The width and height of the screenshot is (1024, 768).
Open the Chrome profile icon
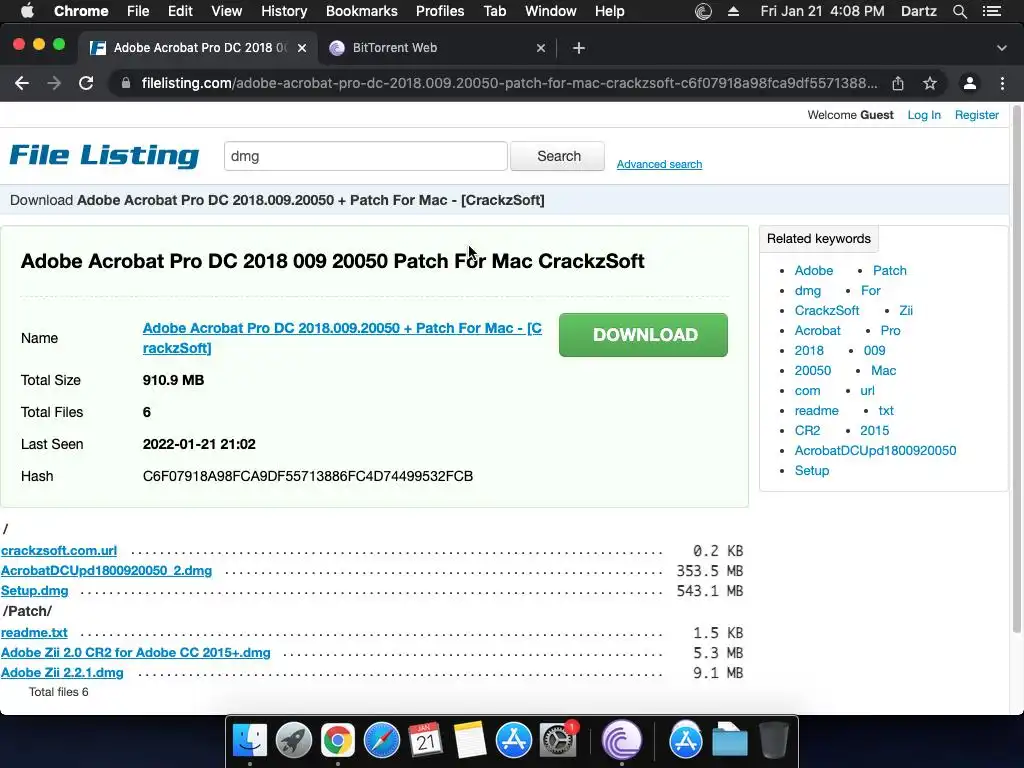point(970,83)
